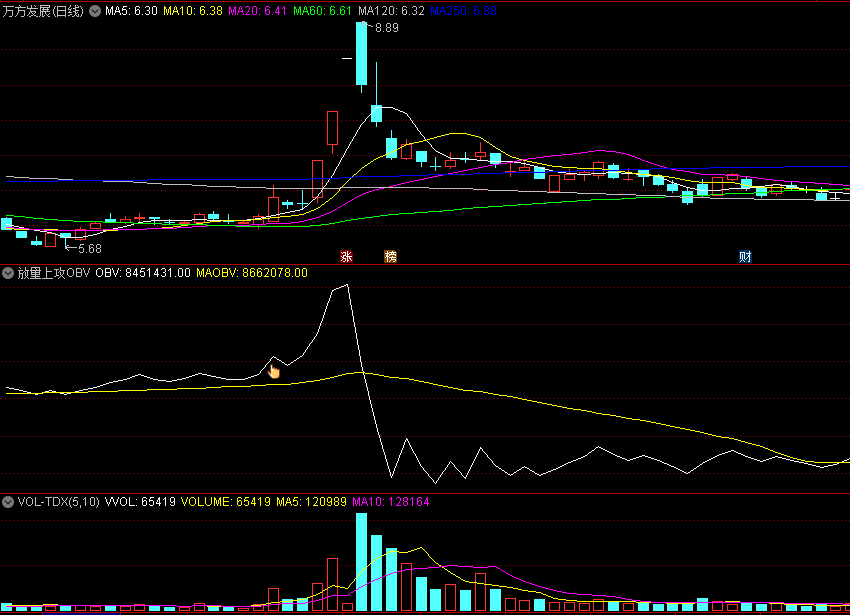This screenshot has width=850, height=615.
Task: Select the 万方发展(日线) chart title
Action: coord(43,11)
